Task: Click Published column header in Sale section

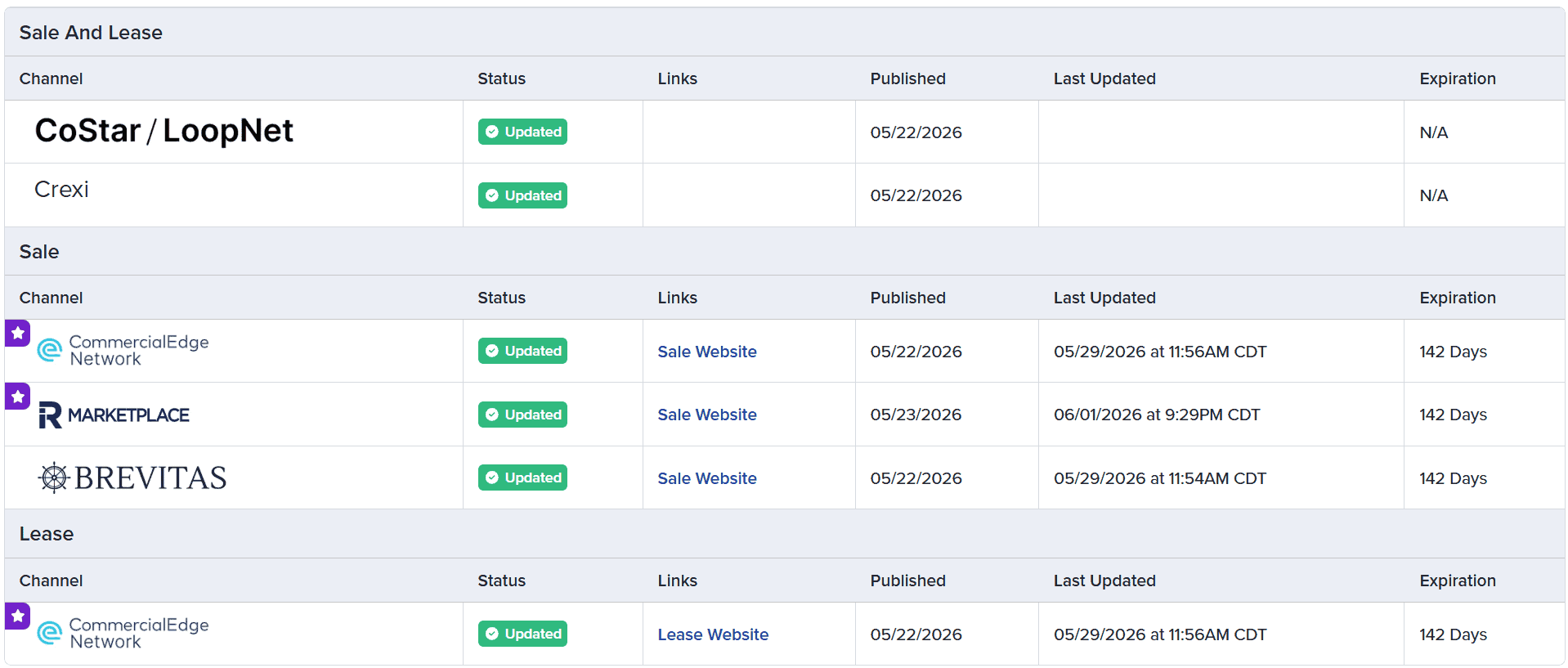Action: click(908, 298)
